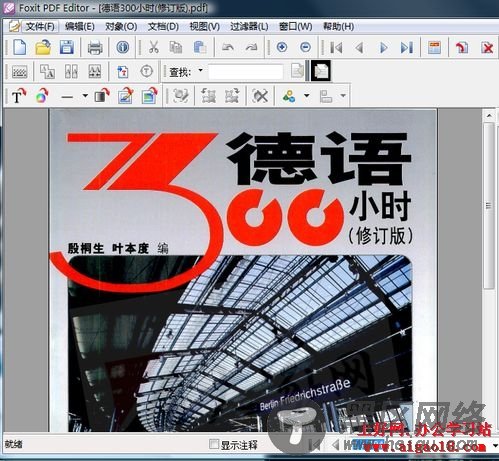Expand the align objects dropdown arrow

click(343, 96)
